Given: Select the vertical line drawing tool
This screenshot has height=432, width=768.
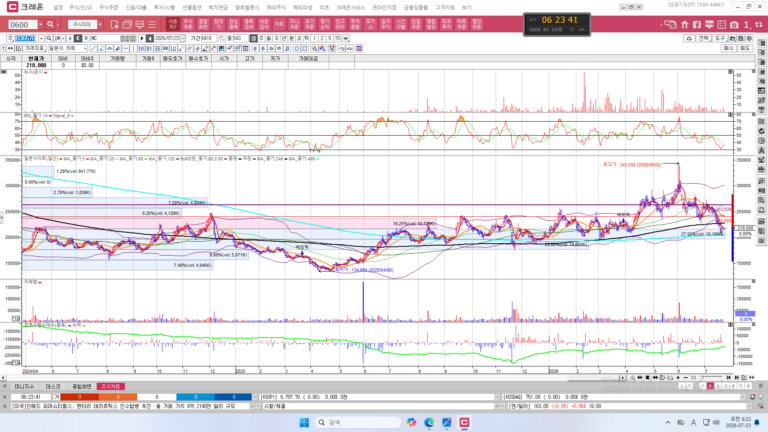Looking at the screenshot, I should click(133, 48).
